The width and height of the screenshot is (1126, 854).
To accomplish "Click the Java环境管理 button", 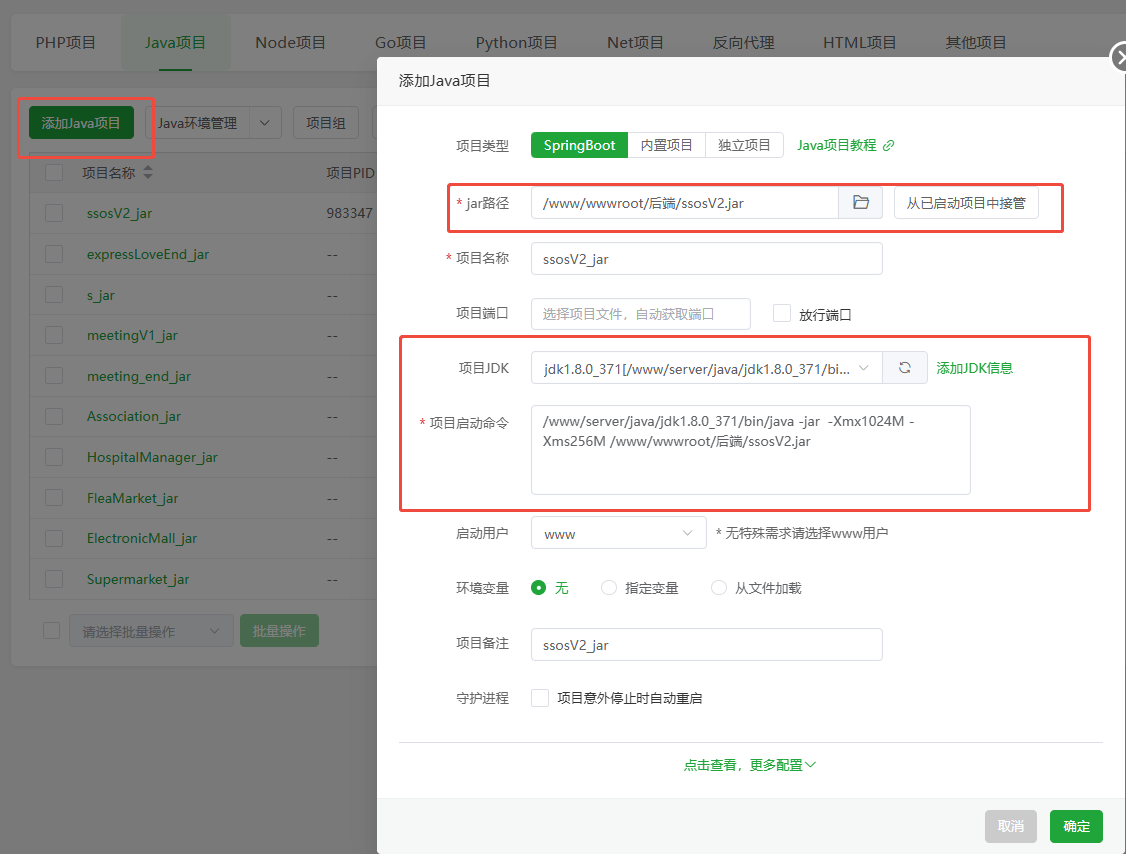I will coord(197,123).
